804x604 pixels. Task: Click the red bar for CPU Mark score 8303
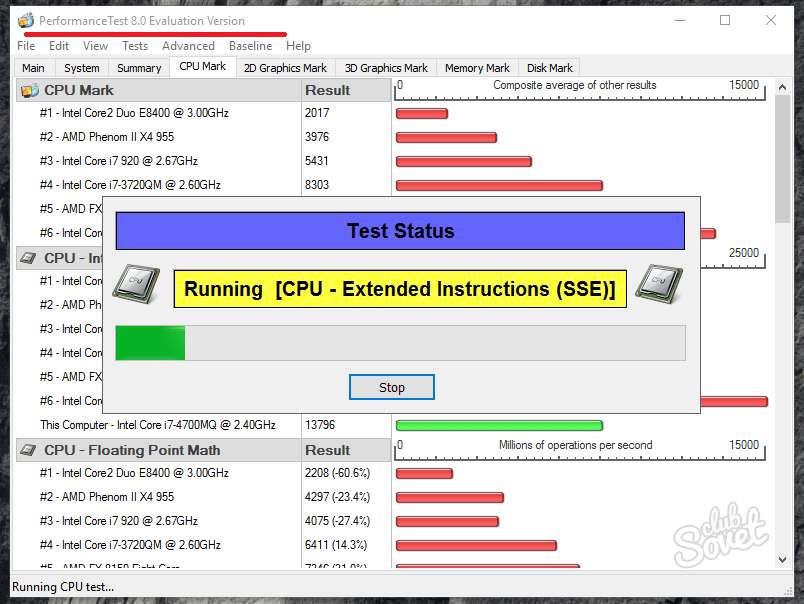click(499, 185)
